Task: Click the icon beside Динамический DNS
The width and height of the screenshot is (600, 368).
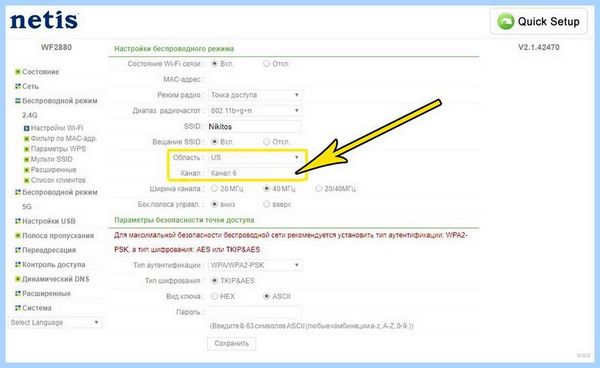Action: [x=18, y=279]
